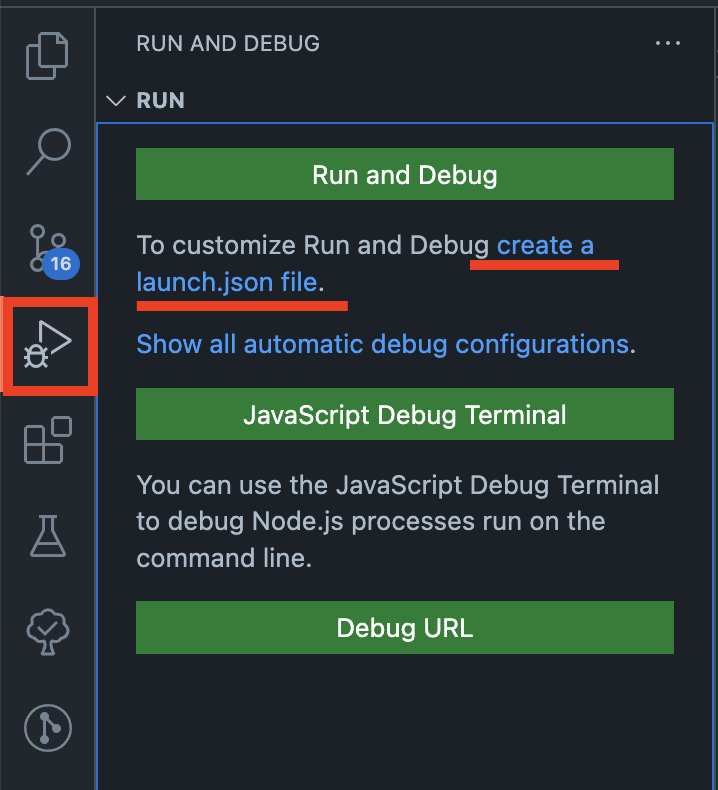Screen dimensions: 718x790
Task: Click the RUN section header label
Action: pos(160,100)
